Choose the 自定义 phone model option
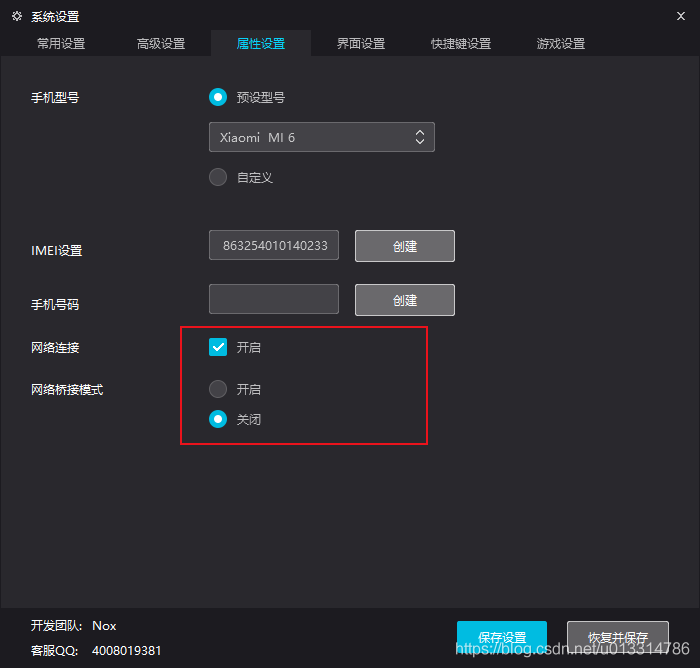The height and width of the screenshot is (668, 700). click(x=218, y=177)
